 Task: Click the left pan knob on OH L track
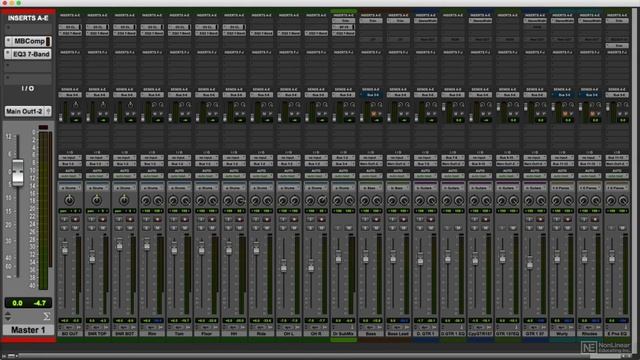[283, 200]
